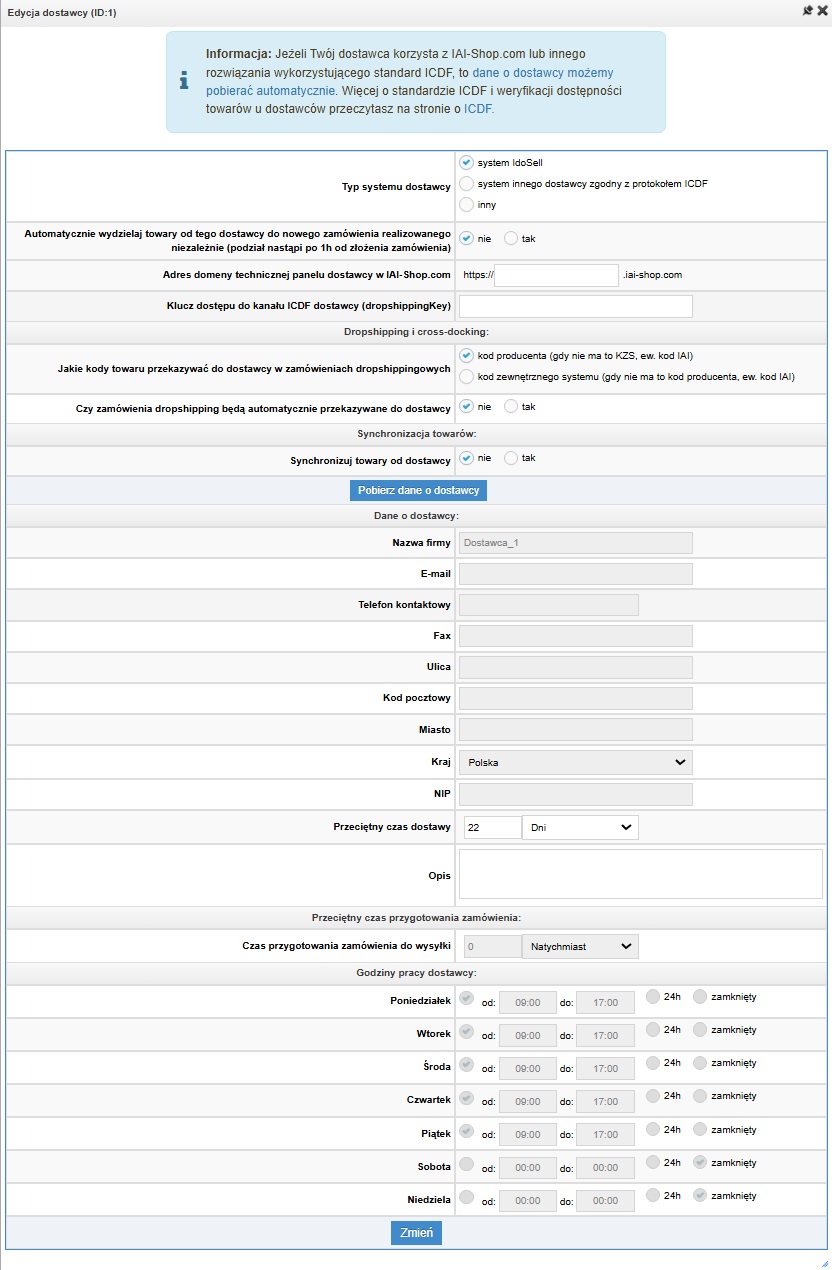Click the Piątek 'do' closing time field
Image resolution: width=832 pixels, height=1270 pixels.
click(x=605, y=1135)
